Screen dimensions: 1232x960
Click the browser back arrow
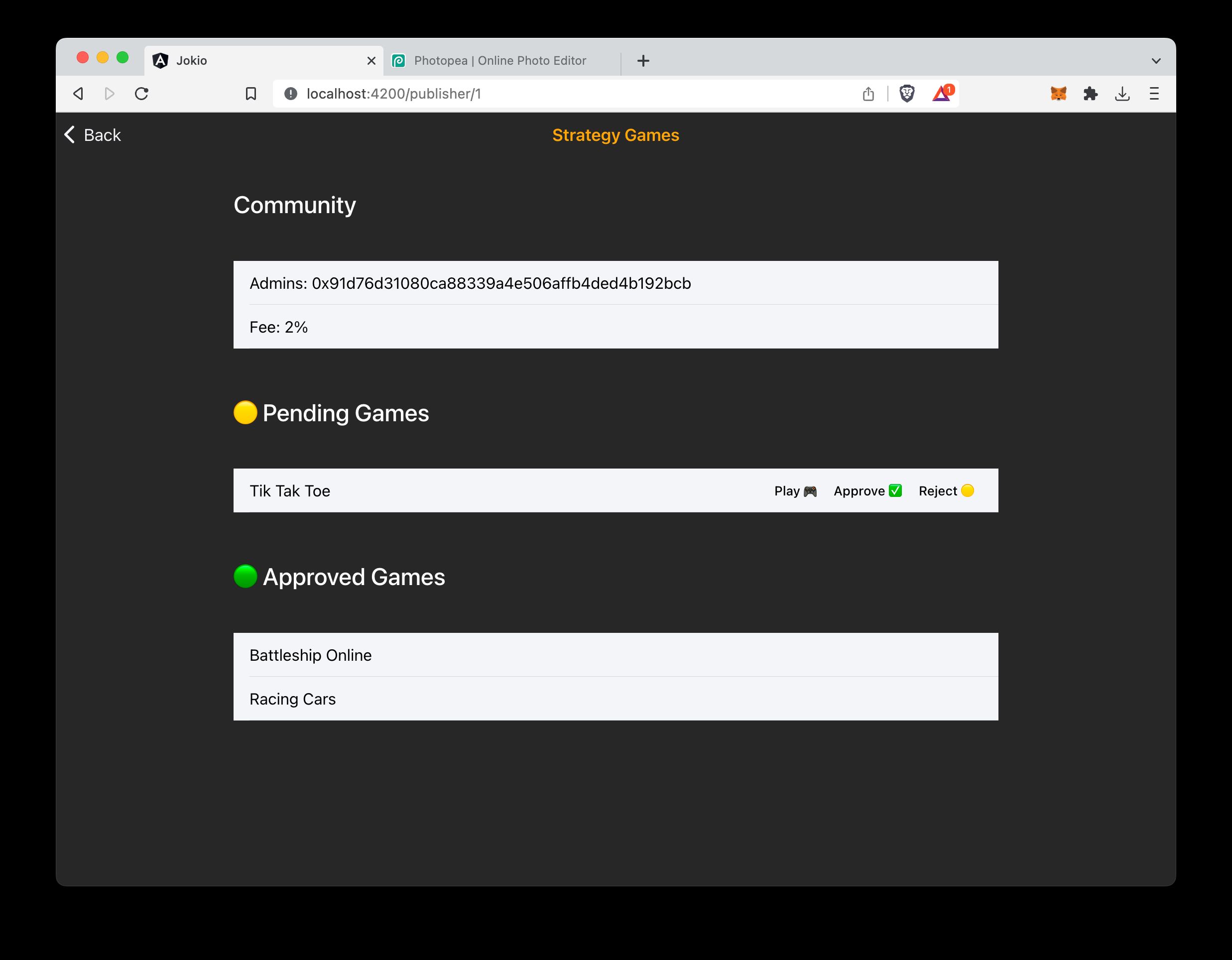[78, 94]
